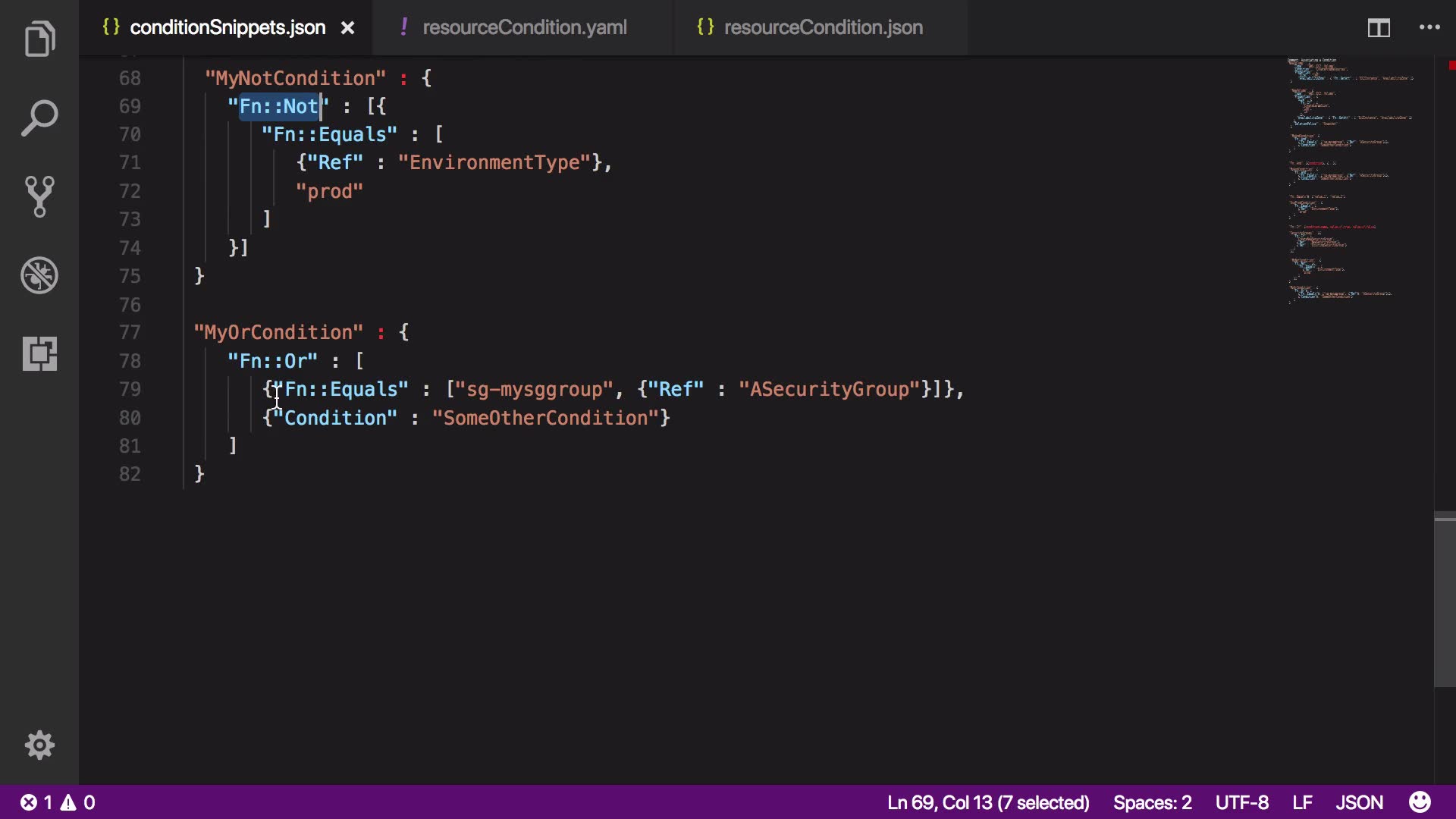This screenshot has width=1456, height=819.
Task: Switch to resourceCondition.json tab
Action: 823,28
